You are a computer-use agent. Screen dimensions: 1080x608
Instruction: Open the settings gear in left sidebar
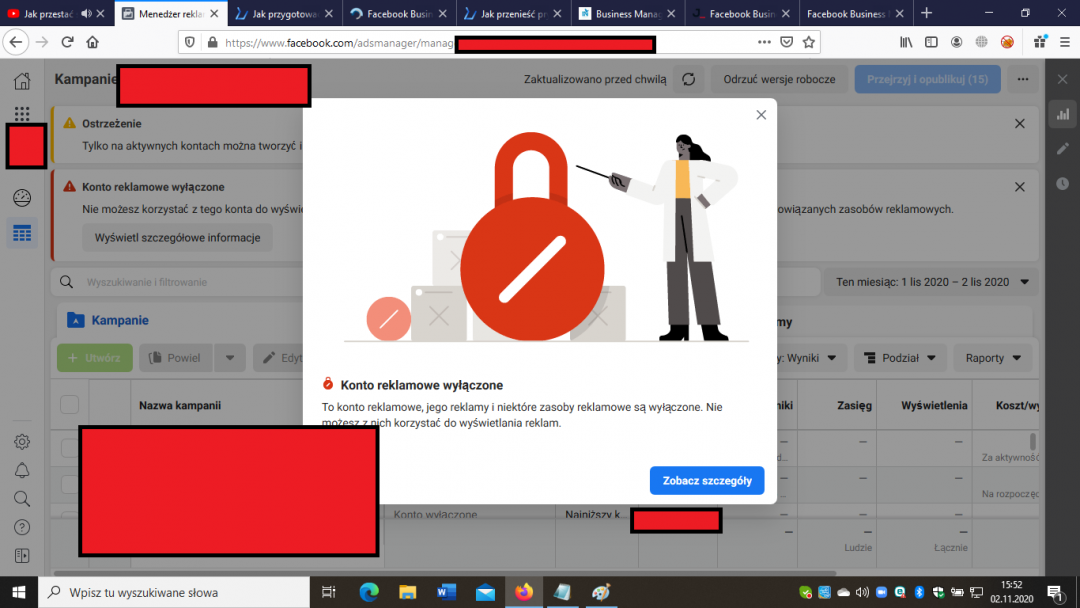[x=22, y=442]
